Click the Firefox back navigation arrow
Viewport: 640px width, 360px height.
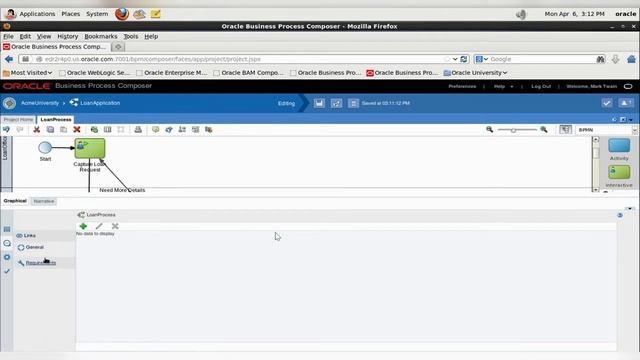[x=9, y=59]
